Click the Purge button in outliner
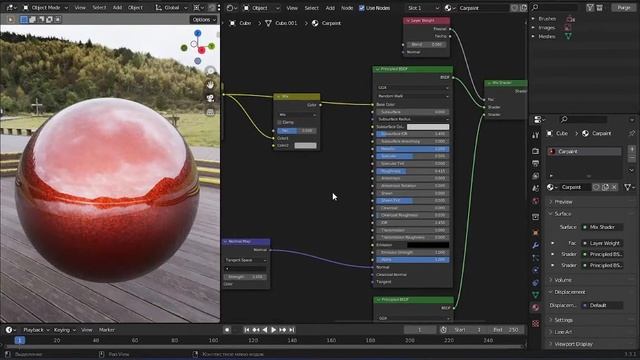This screenshot has width=640, height=360. click(x=623, y=7)
